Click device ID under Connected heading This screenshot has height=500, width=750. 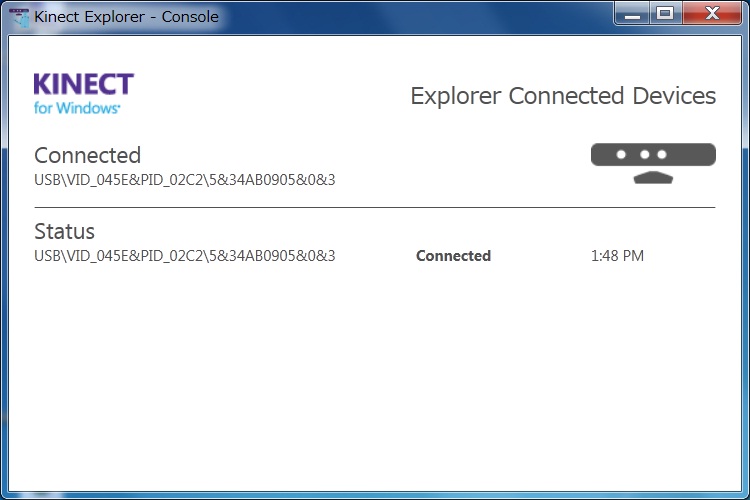[185, 180]
